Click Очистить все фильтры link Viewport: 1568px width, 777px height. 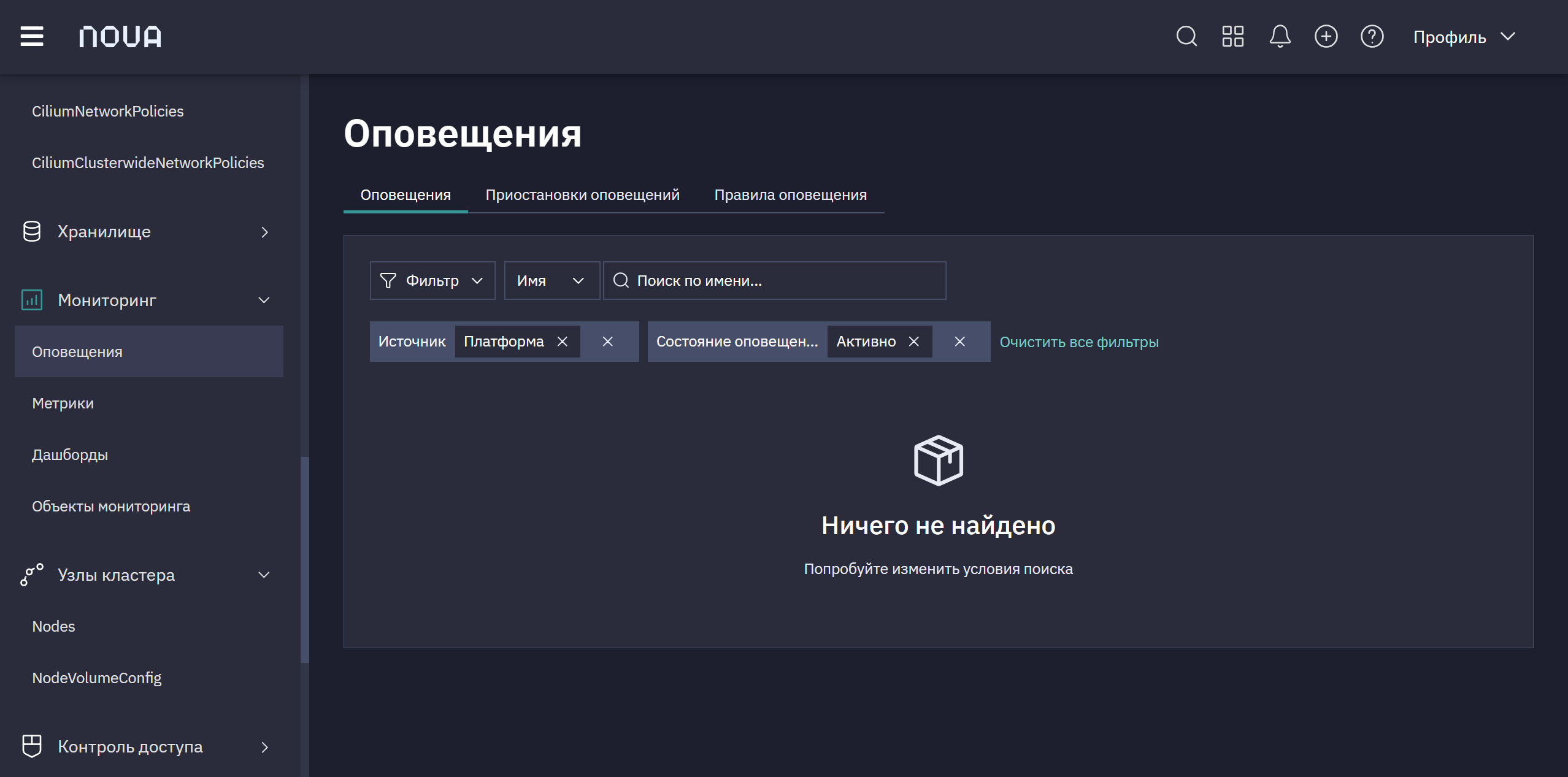1079,342
